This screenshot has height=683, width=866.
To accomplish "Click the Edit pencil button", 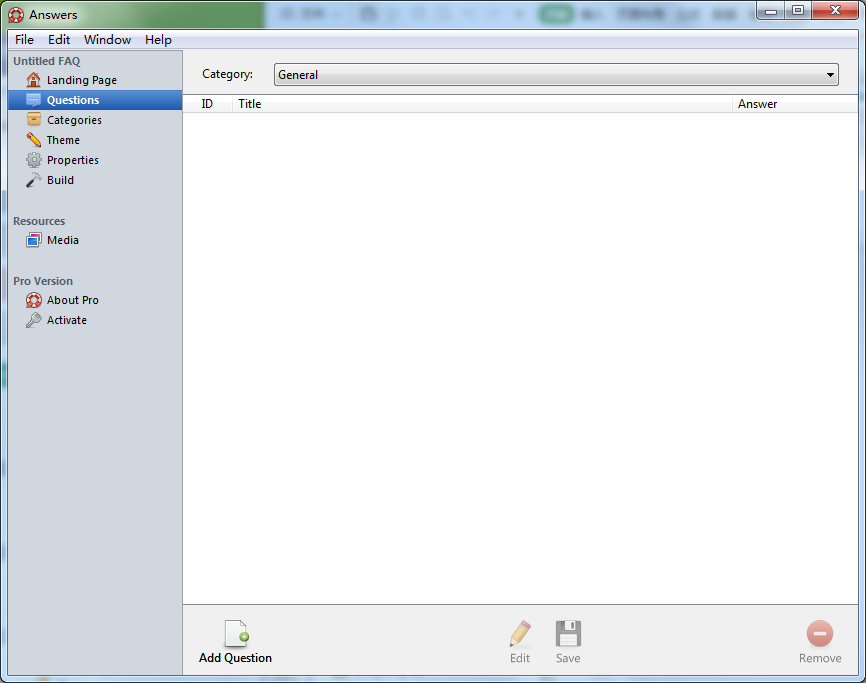I will tap(520, 641).
